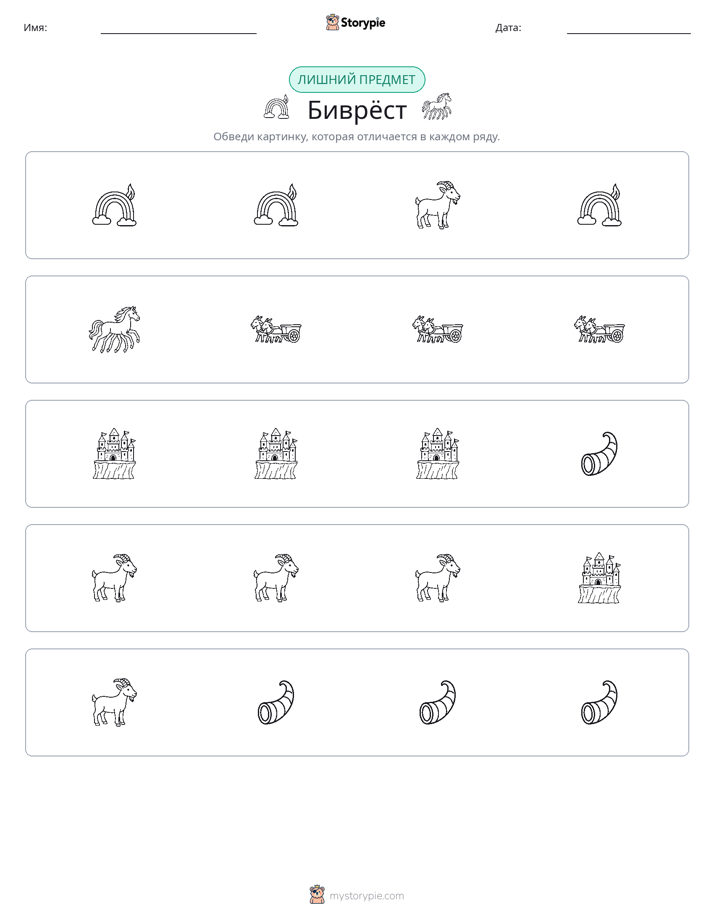Click the small rainbow icon beside the title

[276, 108]
